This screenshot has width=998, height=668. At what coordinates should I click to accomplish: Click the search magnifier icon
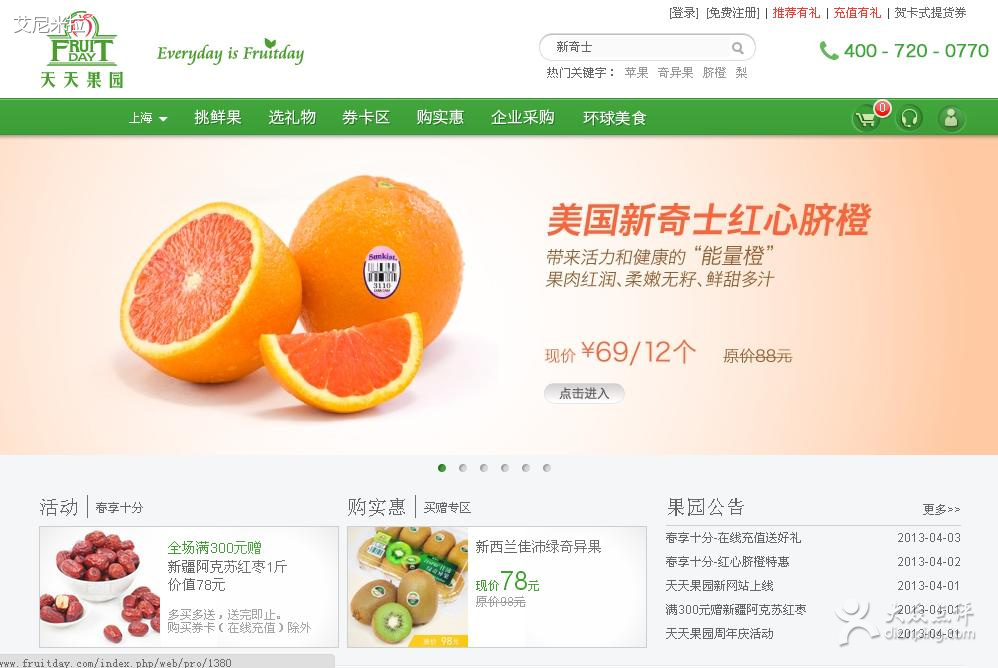coord(738,48)
